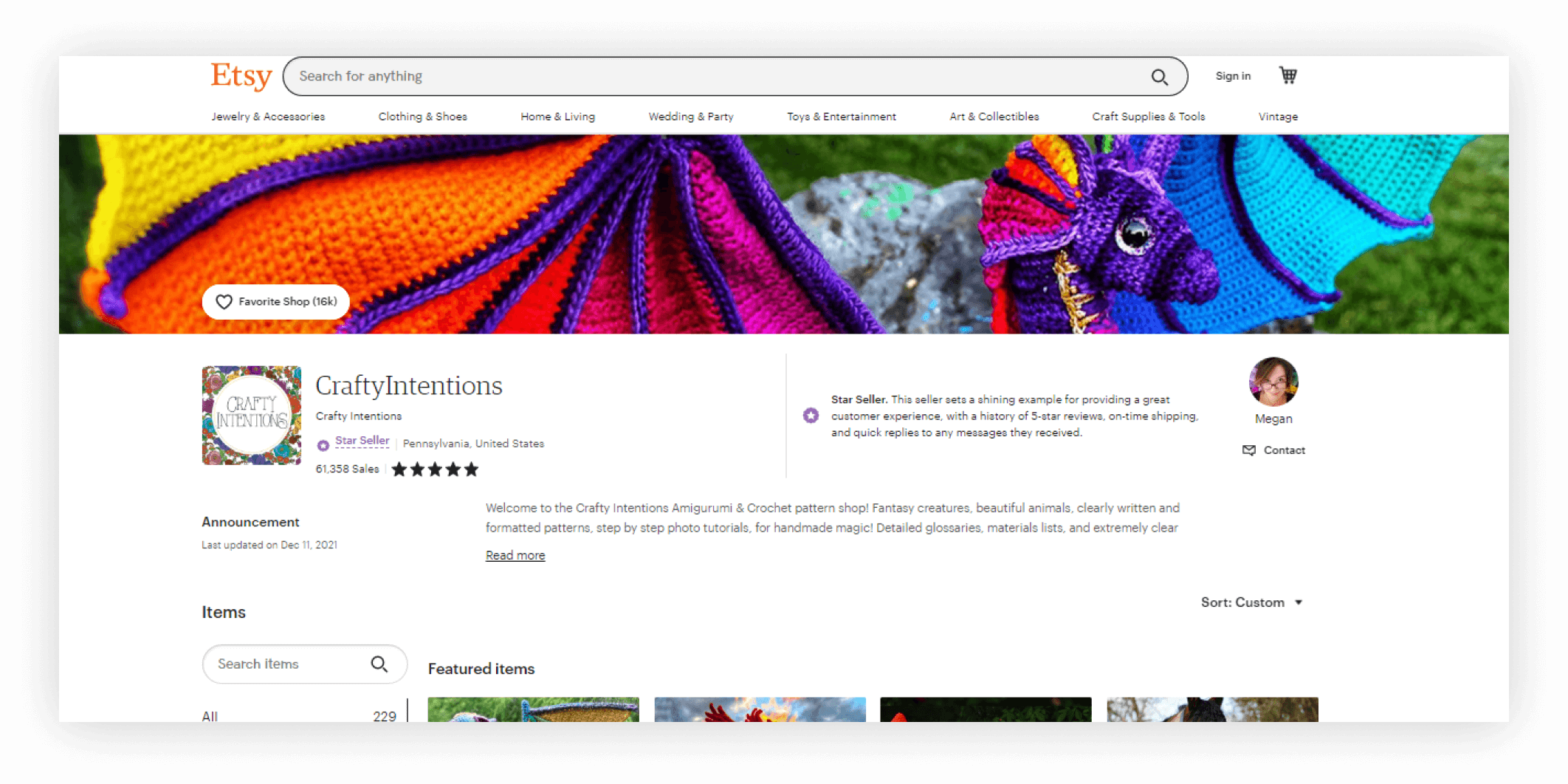Open the Sort: Custom dropdown

(1251, 602)
